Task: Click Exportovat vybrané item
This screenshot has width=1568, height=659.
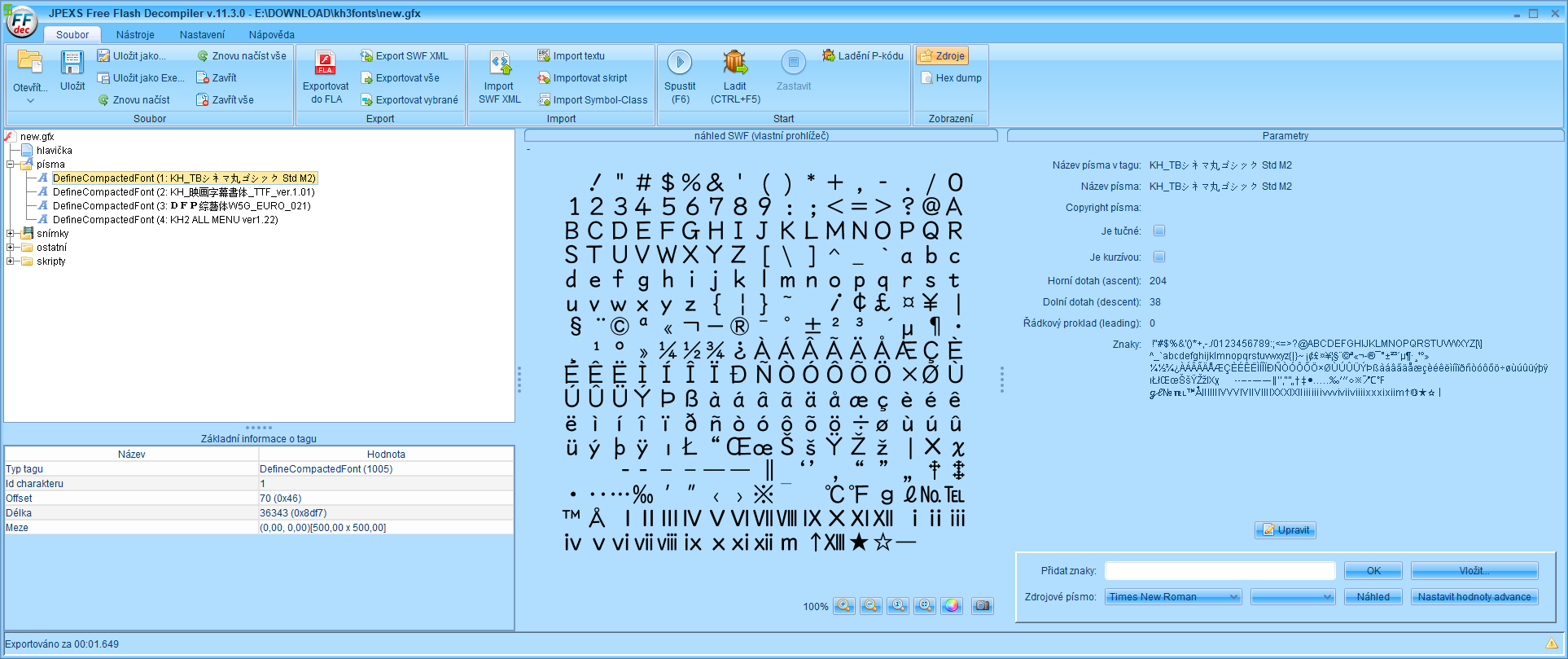Action: [x=410, y=100]
